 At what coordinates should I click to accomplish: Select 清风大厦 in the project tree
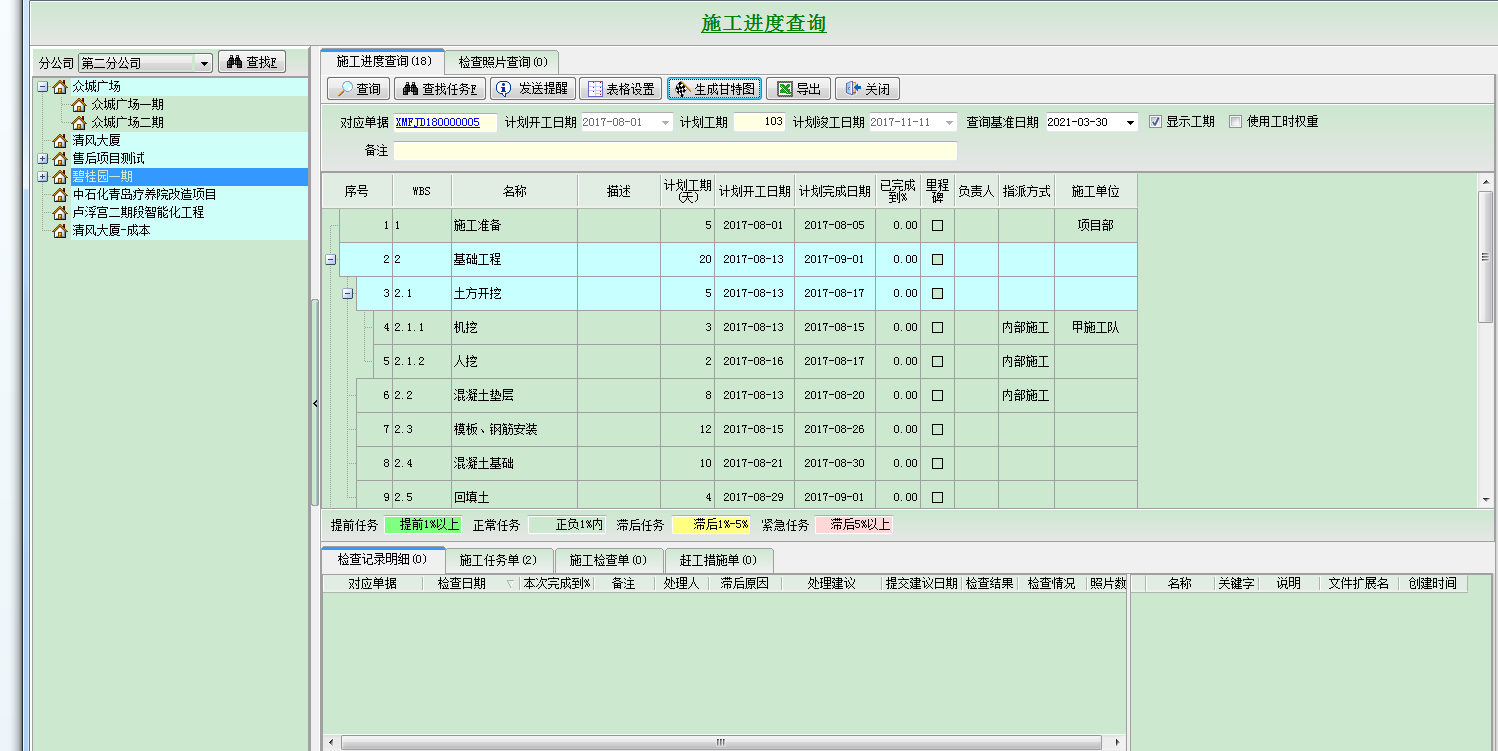(x=96, y=141)
